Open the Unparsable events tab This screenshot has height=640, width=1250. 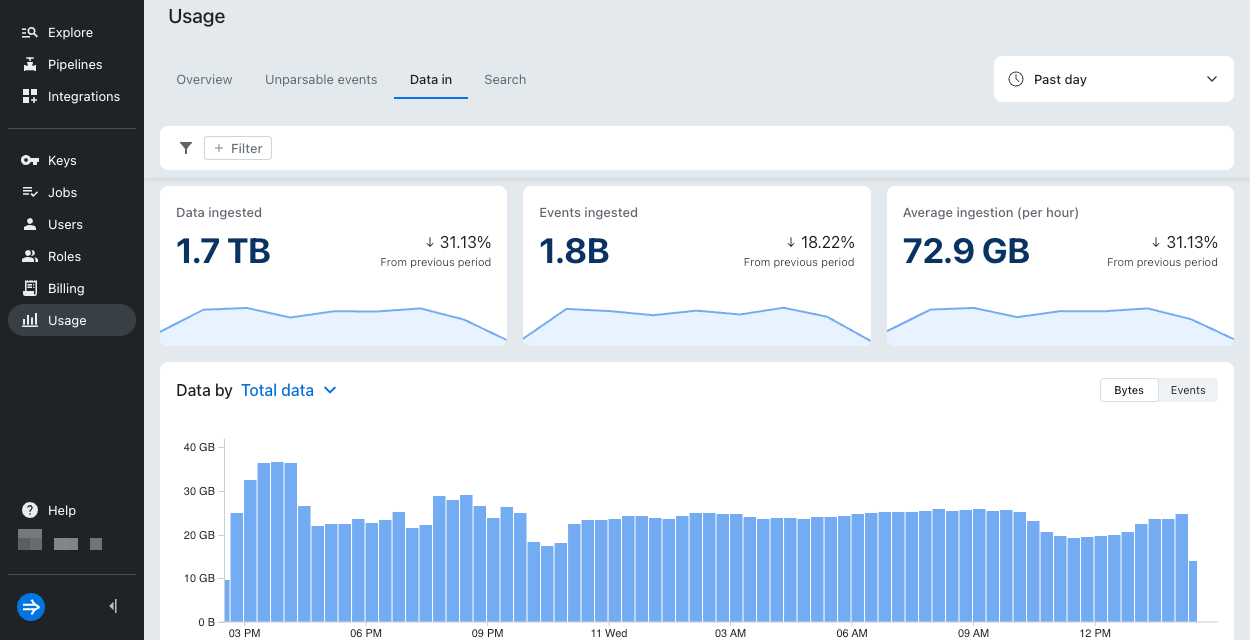[321, 79]
